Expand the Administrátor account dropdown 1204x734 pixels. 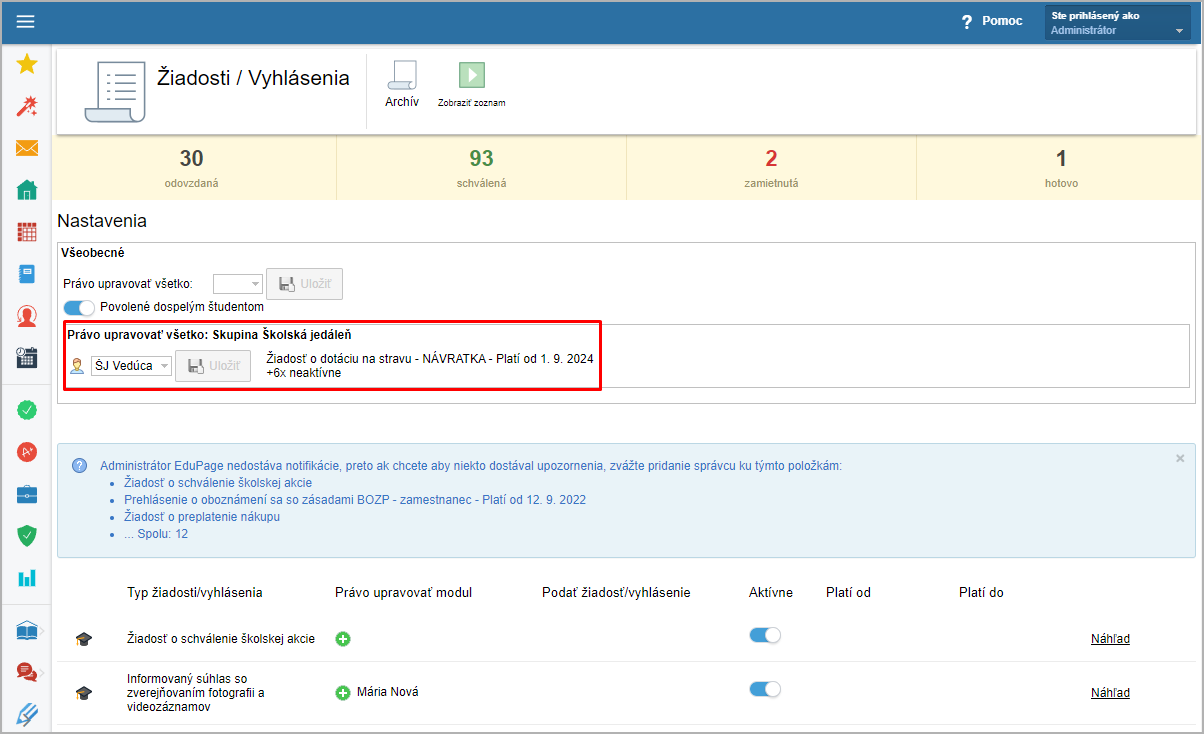(1117, 22)
